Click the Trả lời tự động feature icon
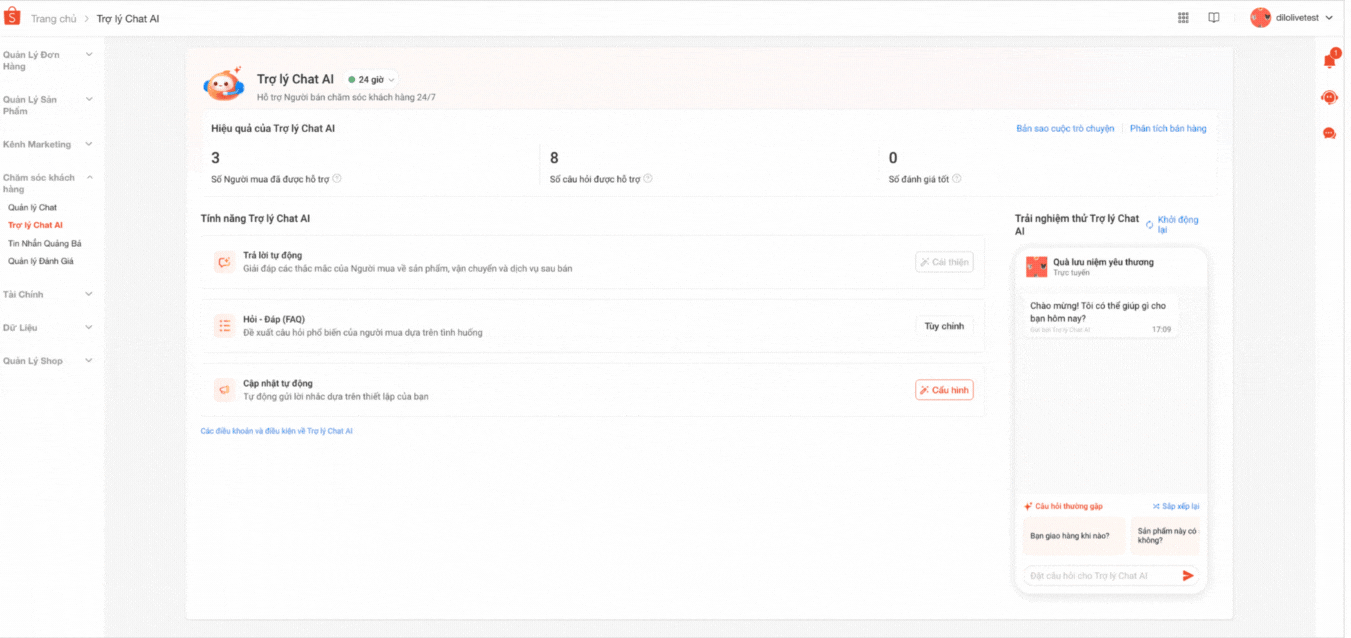Screen dimensions: 1351x638 tap(224, 260)
